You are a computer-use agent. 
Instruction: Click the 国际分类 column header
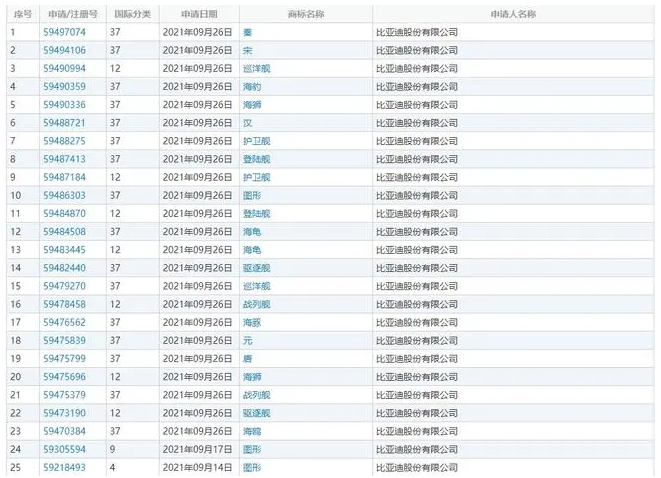[x=130, y=14]
